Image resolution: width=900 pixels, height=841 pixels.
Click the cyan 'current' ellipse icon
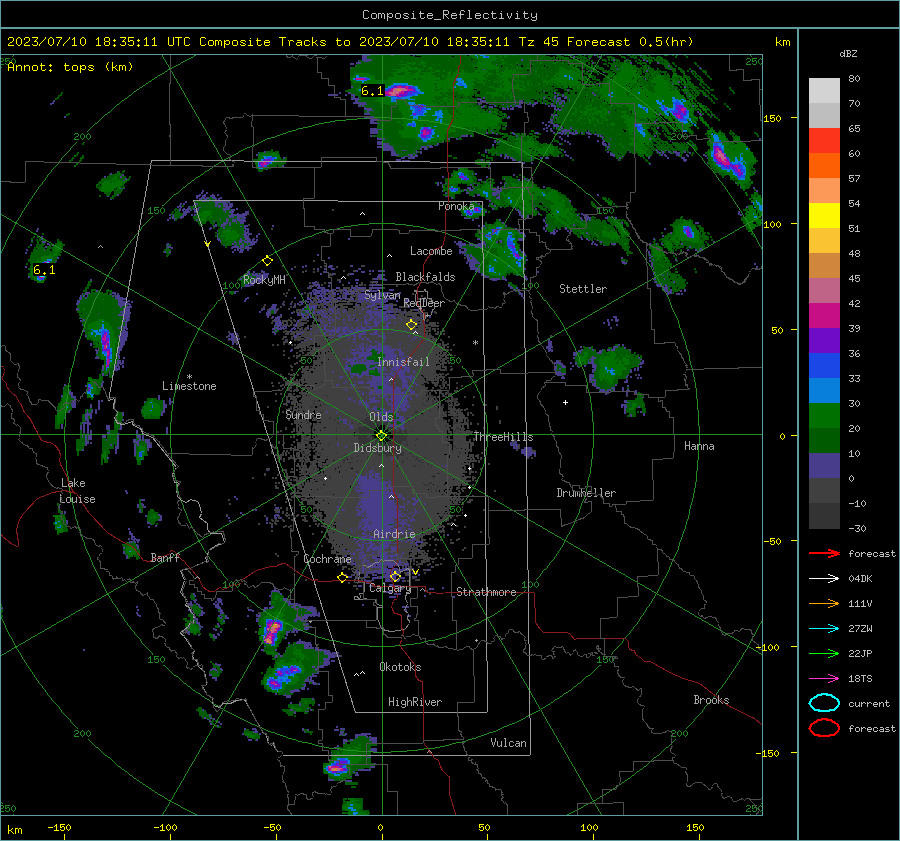pos(824,703)
